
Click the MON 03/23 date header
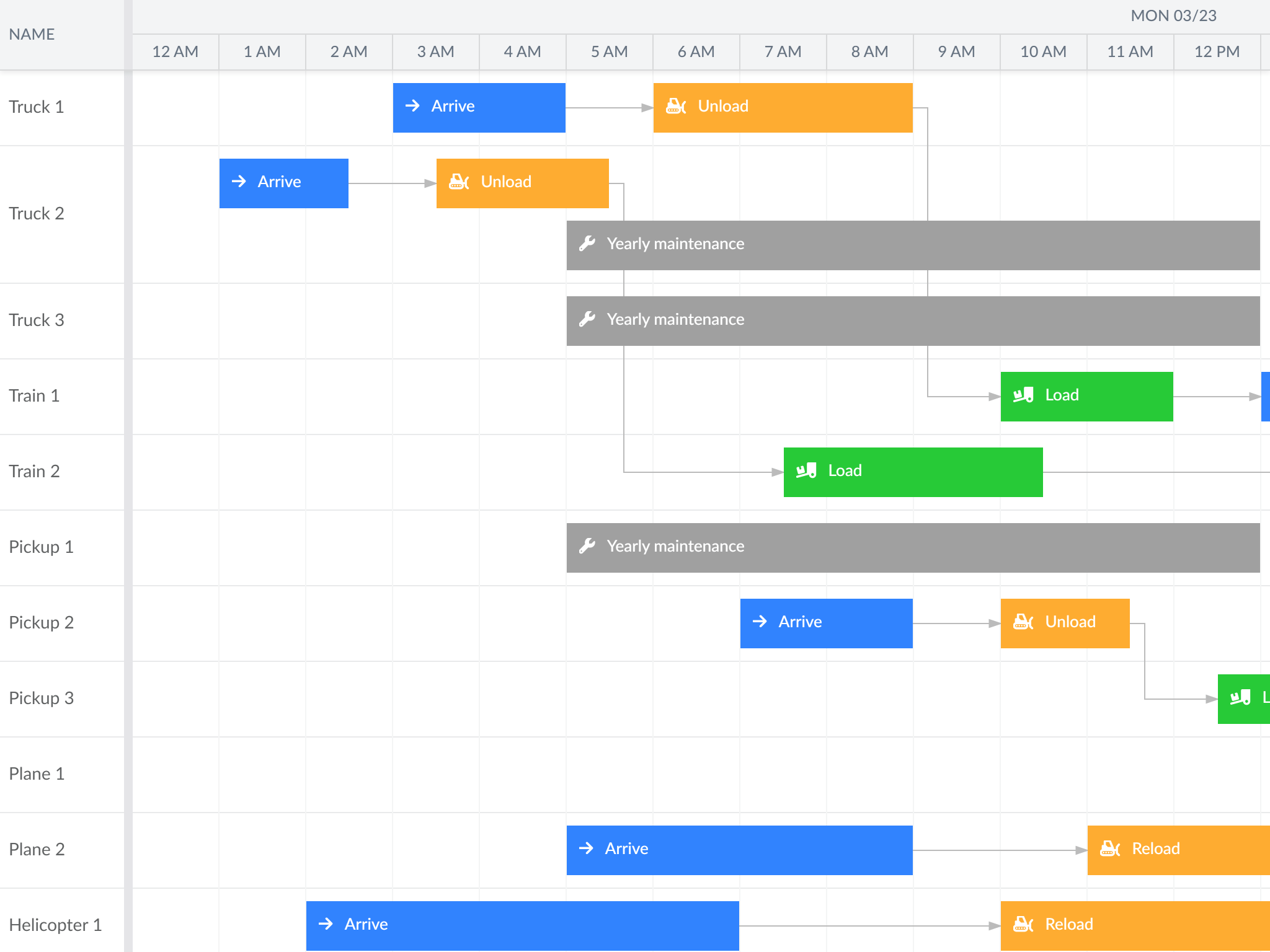pyautogui.click(x=1173, y=16)
